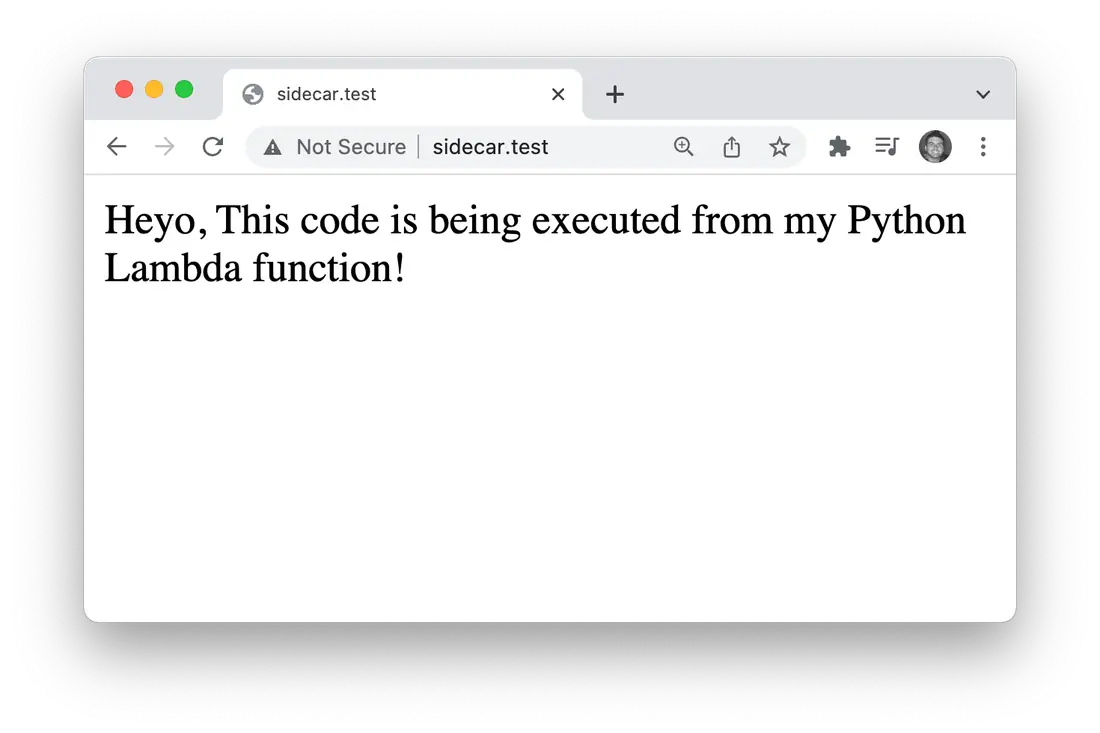Close window with the red button

click(124, 89)
